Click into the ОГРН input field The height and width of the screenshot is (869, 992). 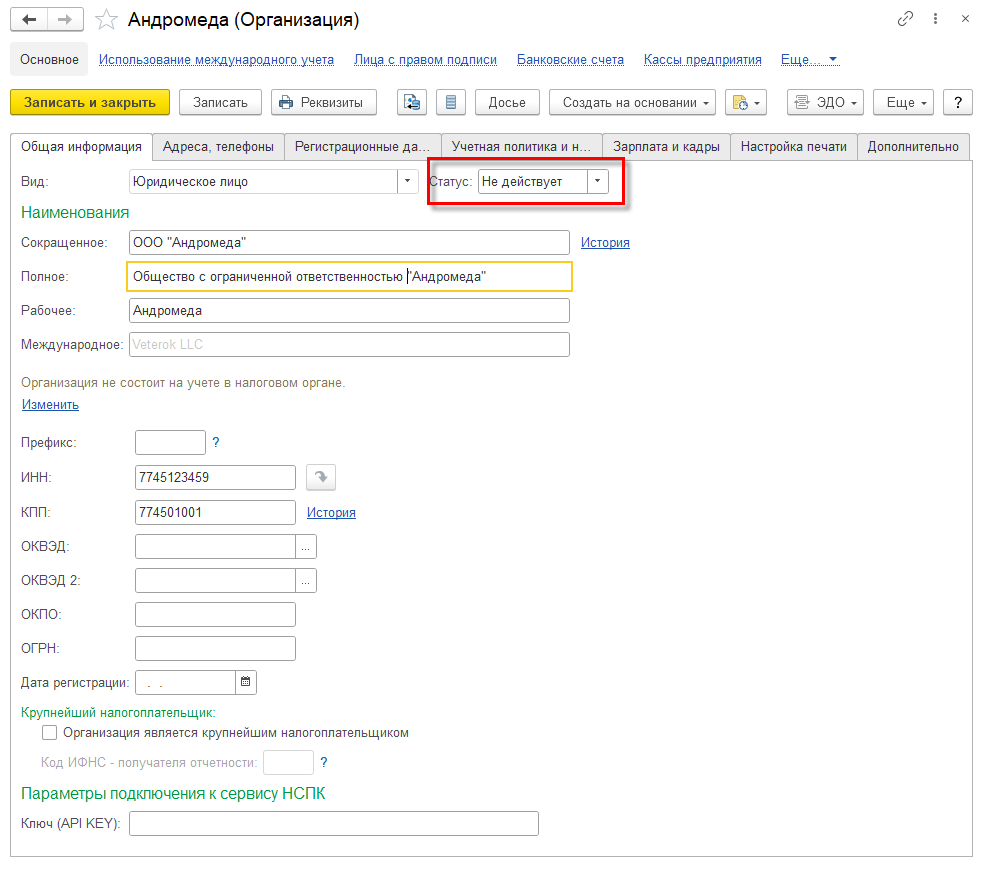tap(215, 648)
